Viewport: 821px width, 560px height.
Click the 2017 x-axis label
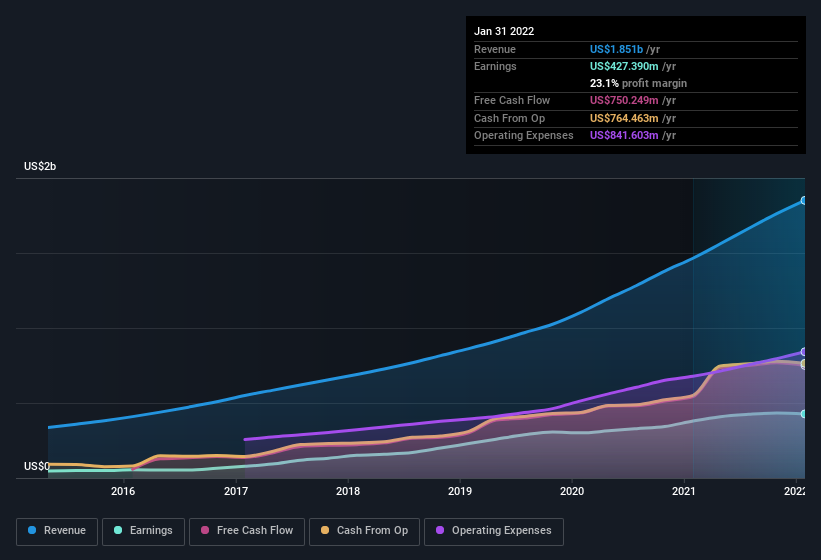[236, 491]
